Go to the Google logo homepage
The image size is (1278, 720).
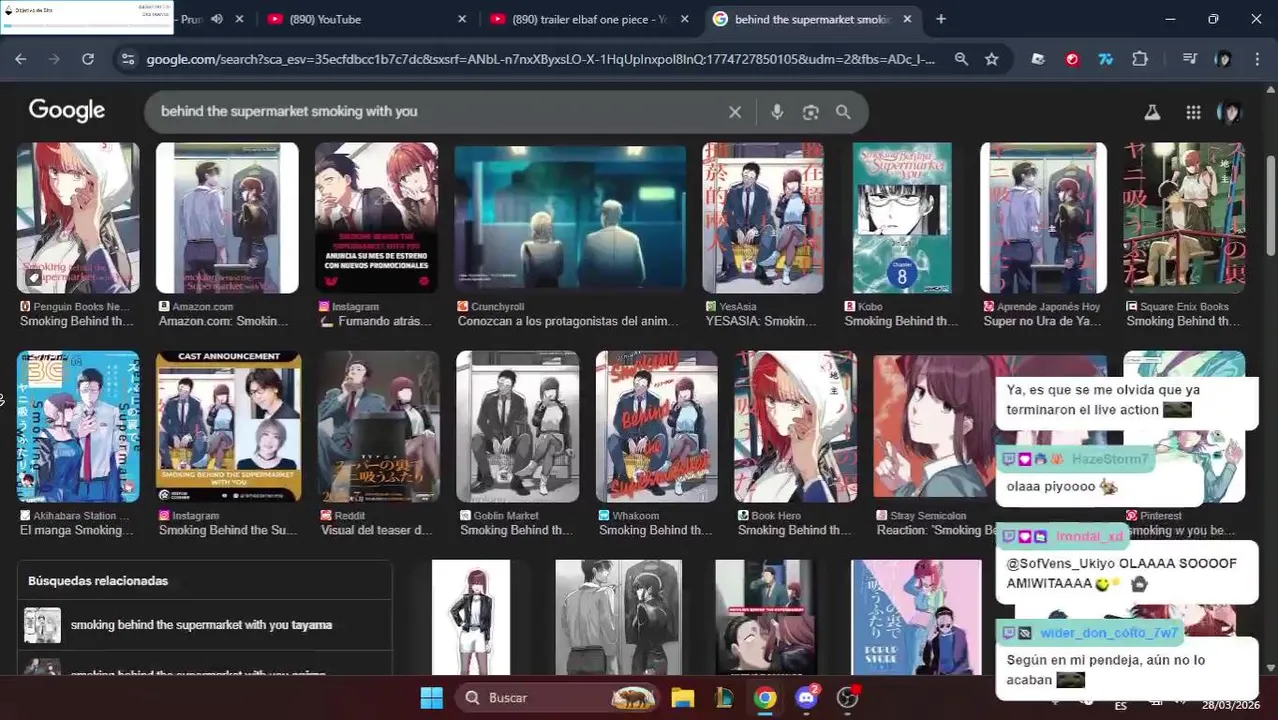point(67,110)
